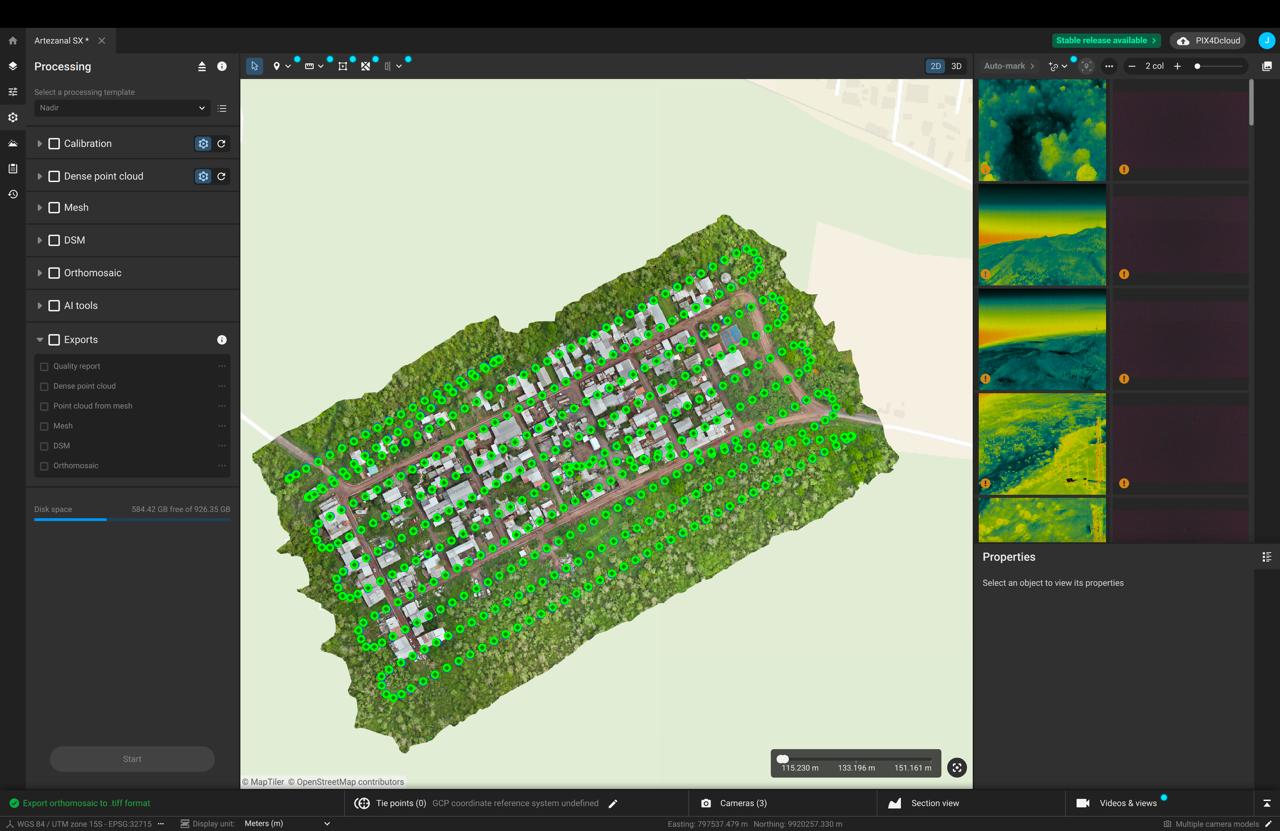Show info about Exports
1280x831 pixels.
point(222,340)
